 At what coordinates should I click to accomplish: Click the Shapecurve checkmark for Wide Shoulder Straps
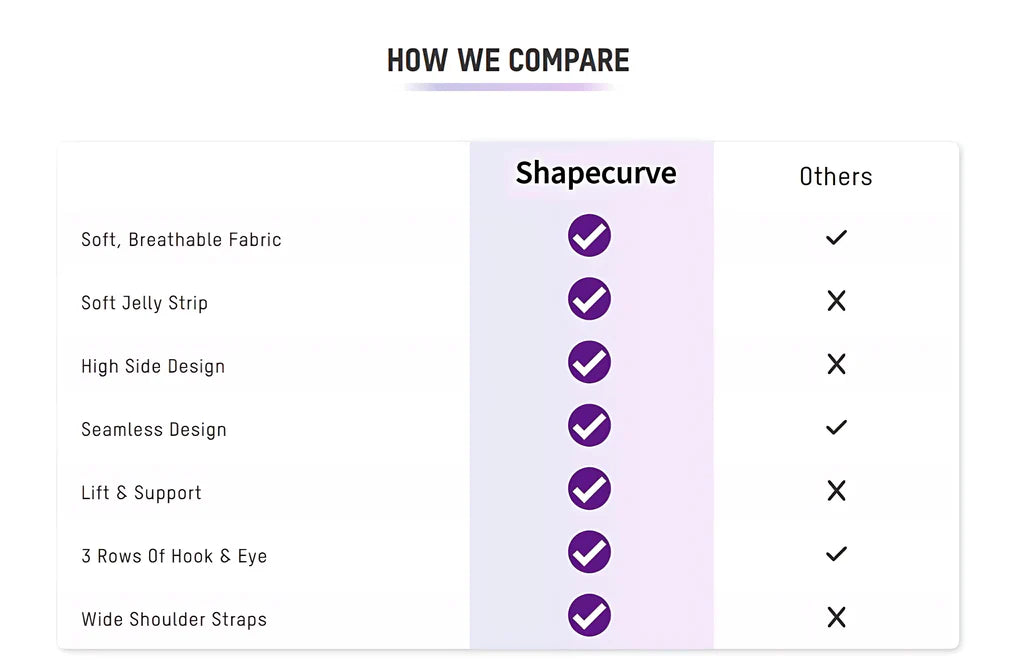tap(589, 615)
